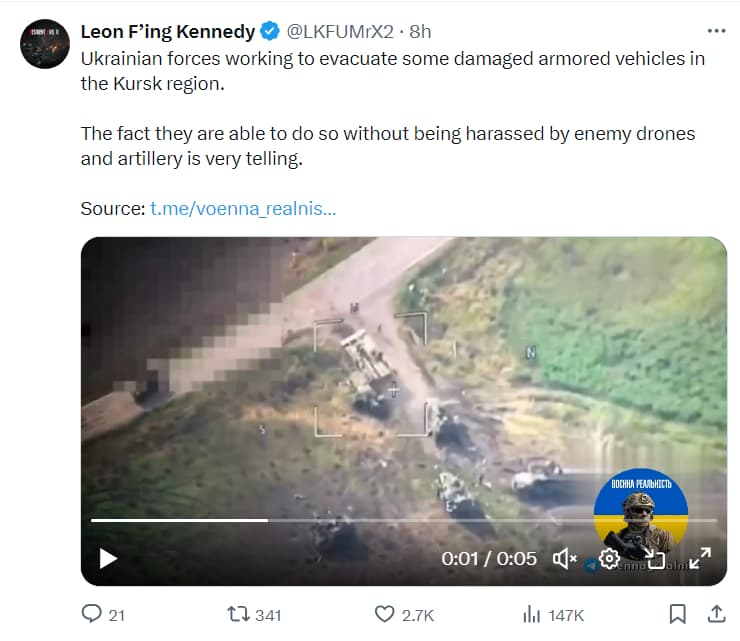Repost this tweet
This screenshot has height=641, width=740.
tap(240, 614)
